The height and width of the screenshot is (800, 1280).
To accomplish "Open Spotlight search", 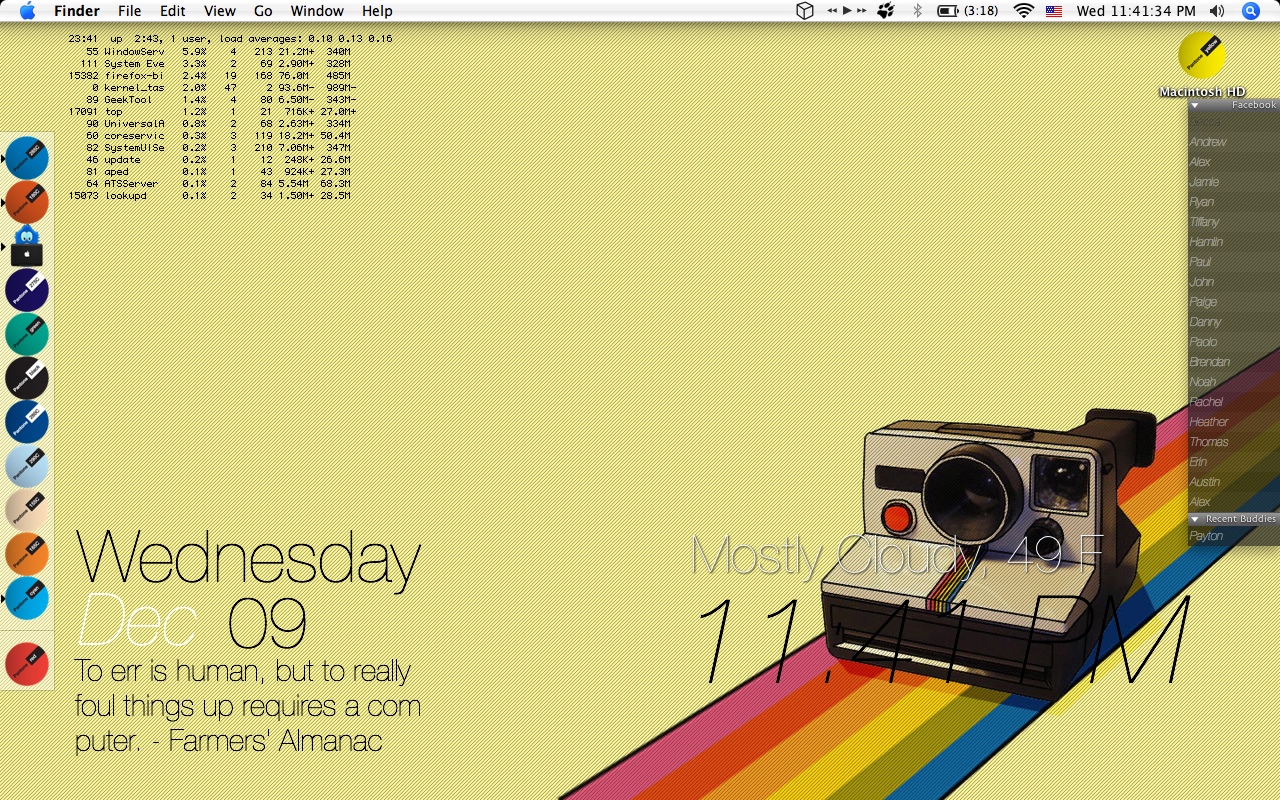I will click(1251, 11).
